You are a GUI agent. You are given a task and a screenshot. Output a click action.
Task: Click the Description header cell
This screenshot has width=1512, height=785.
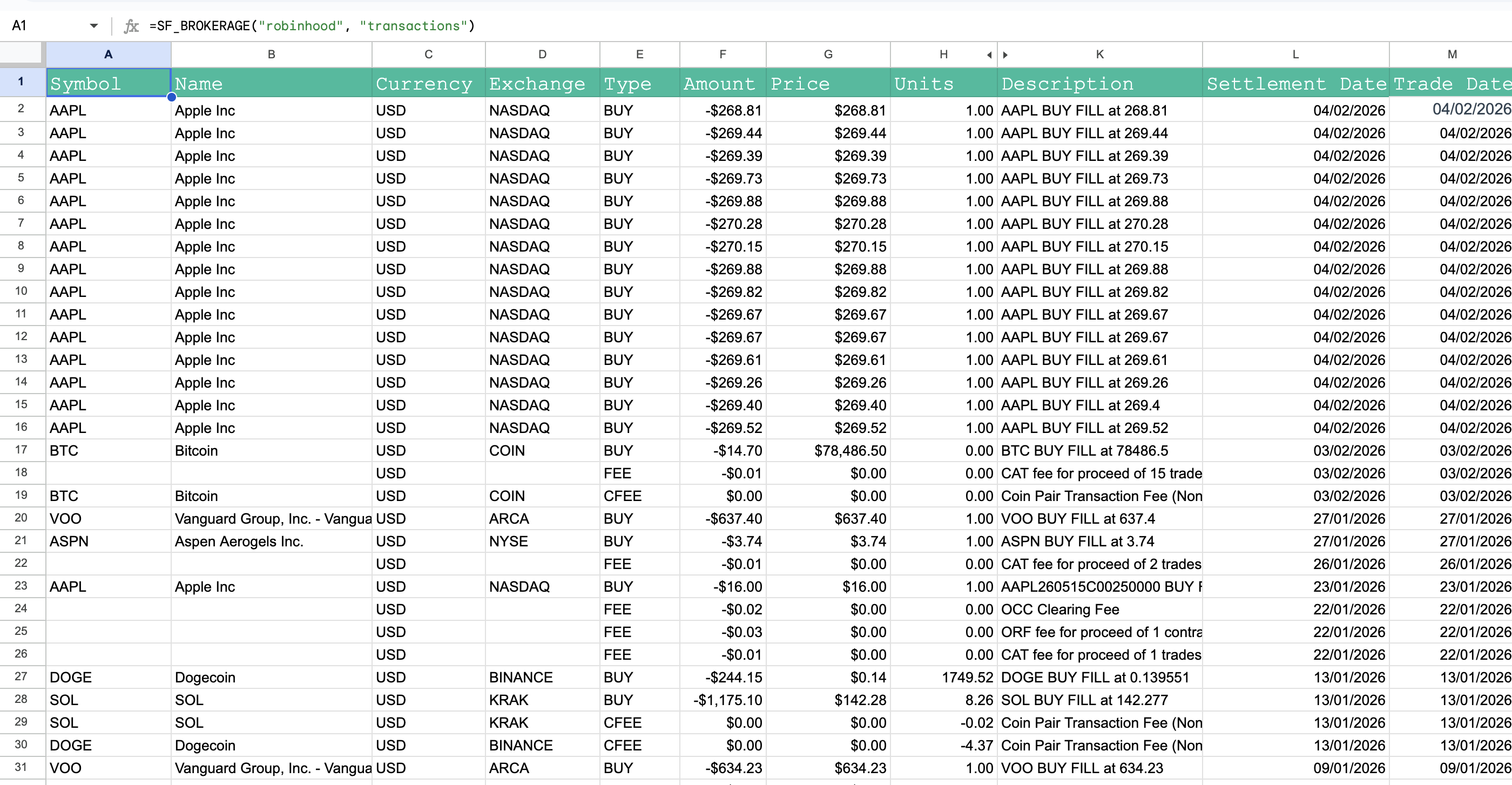pyautogui.click(x=1100, y=83)
